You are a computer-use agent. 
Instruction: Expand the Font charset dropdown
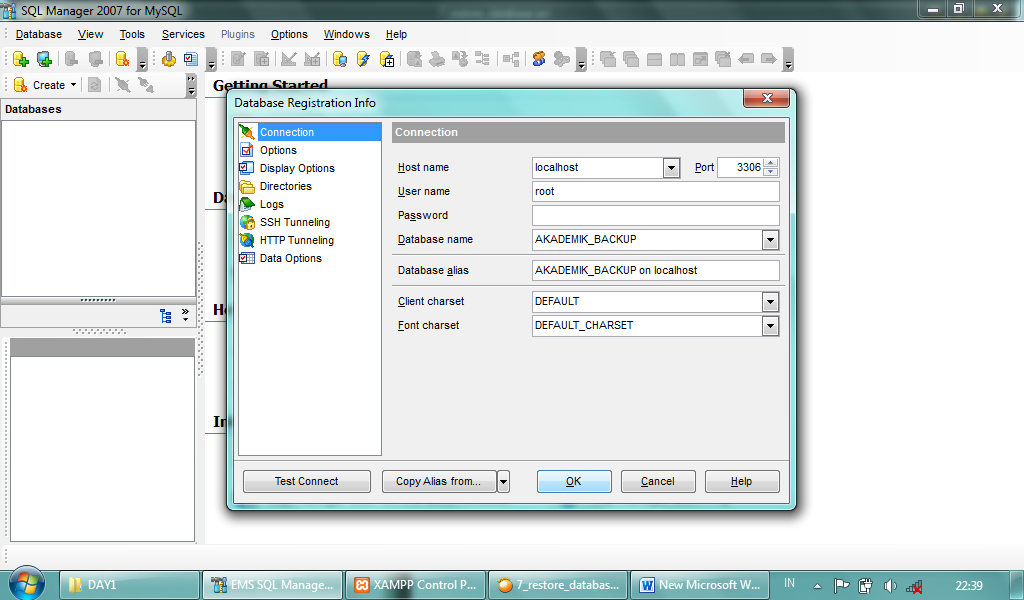point(771,326)
